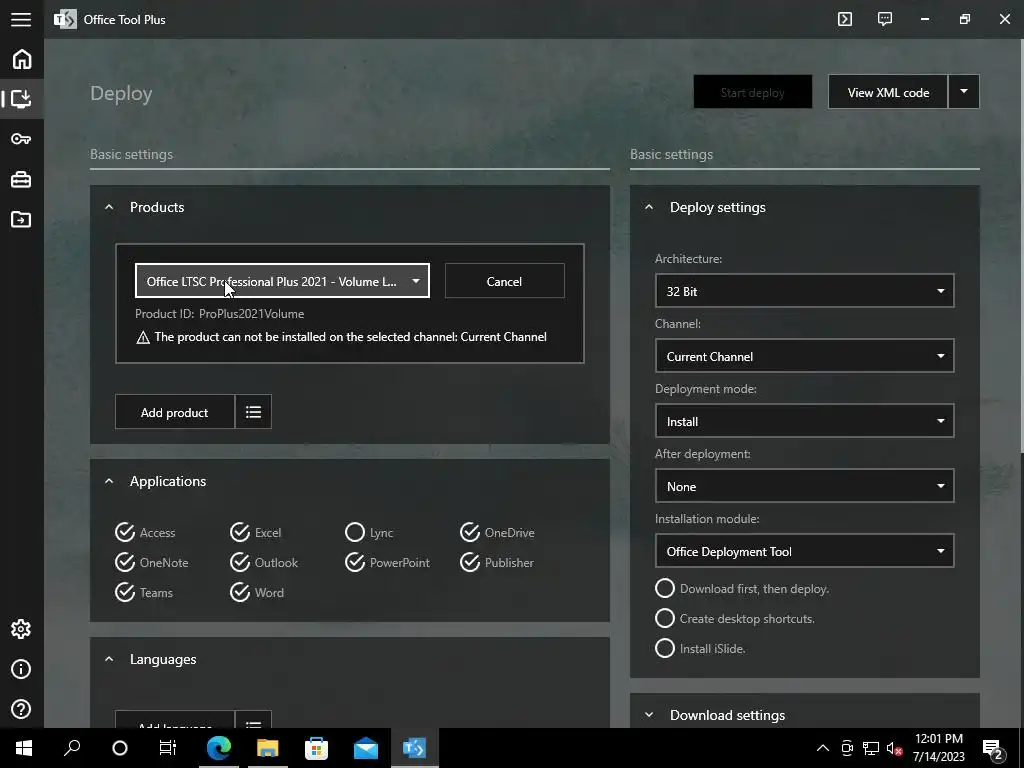Click the Start deploy button

tap(752, 91)
